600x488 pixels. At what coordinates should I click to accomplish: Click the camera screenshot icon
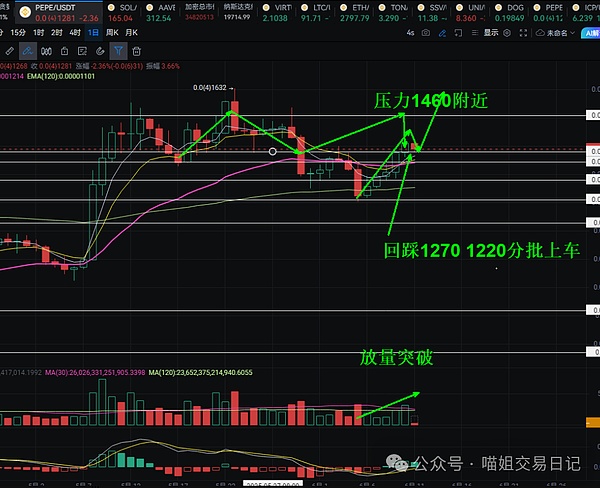(426, 33)
